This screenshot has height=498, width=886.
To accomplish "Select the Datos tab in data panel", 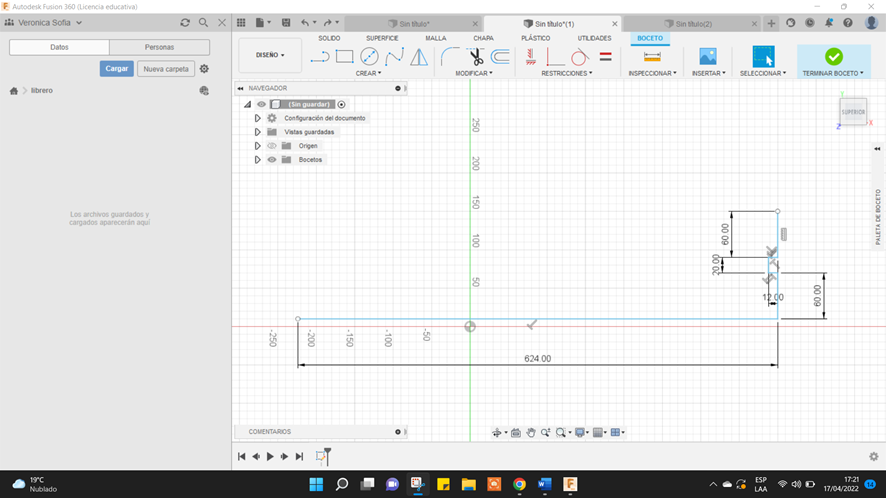I will point(59,47).
